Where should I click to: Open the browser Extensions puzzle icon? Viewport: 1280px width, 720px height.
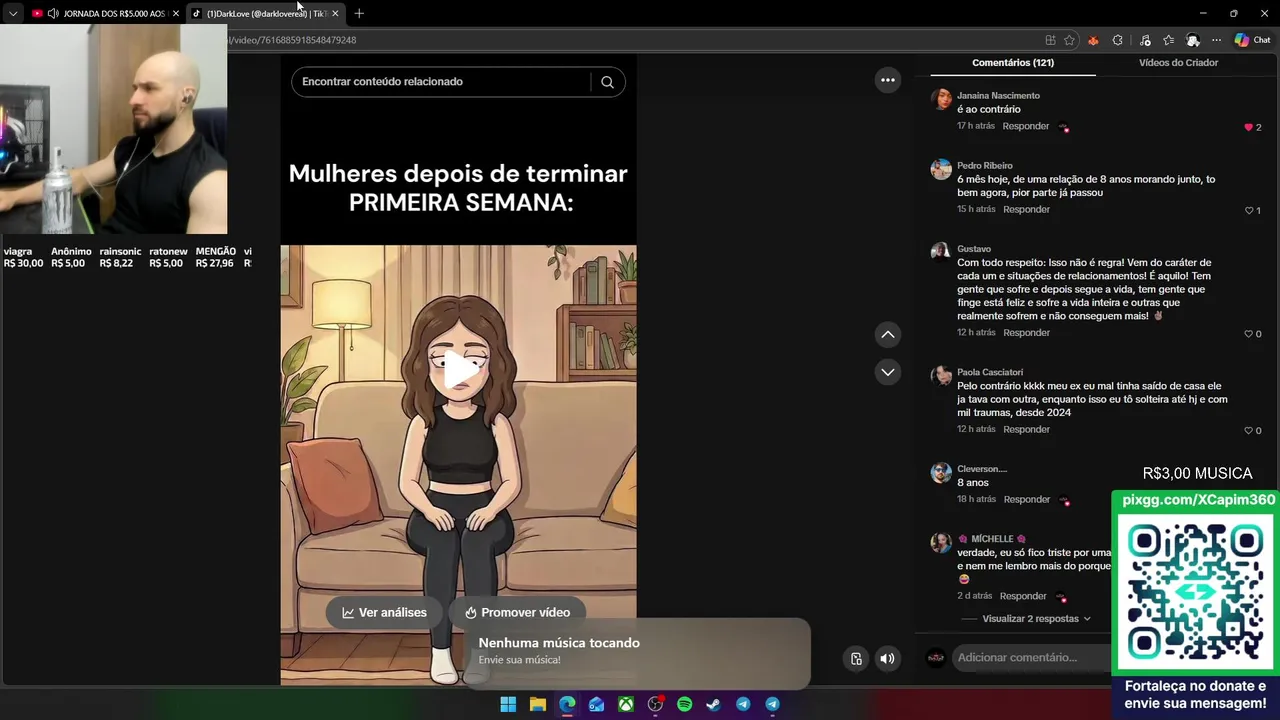(1118, 40)
